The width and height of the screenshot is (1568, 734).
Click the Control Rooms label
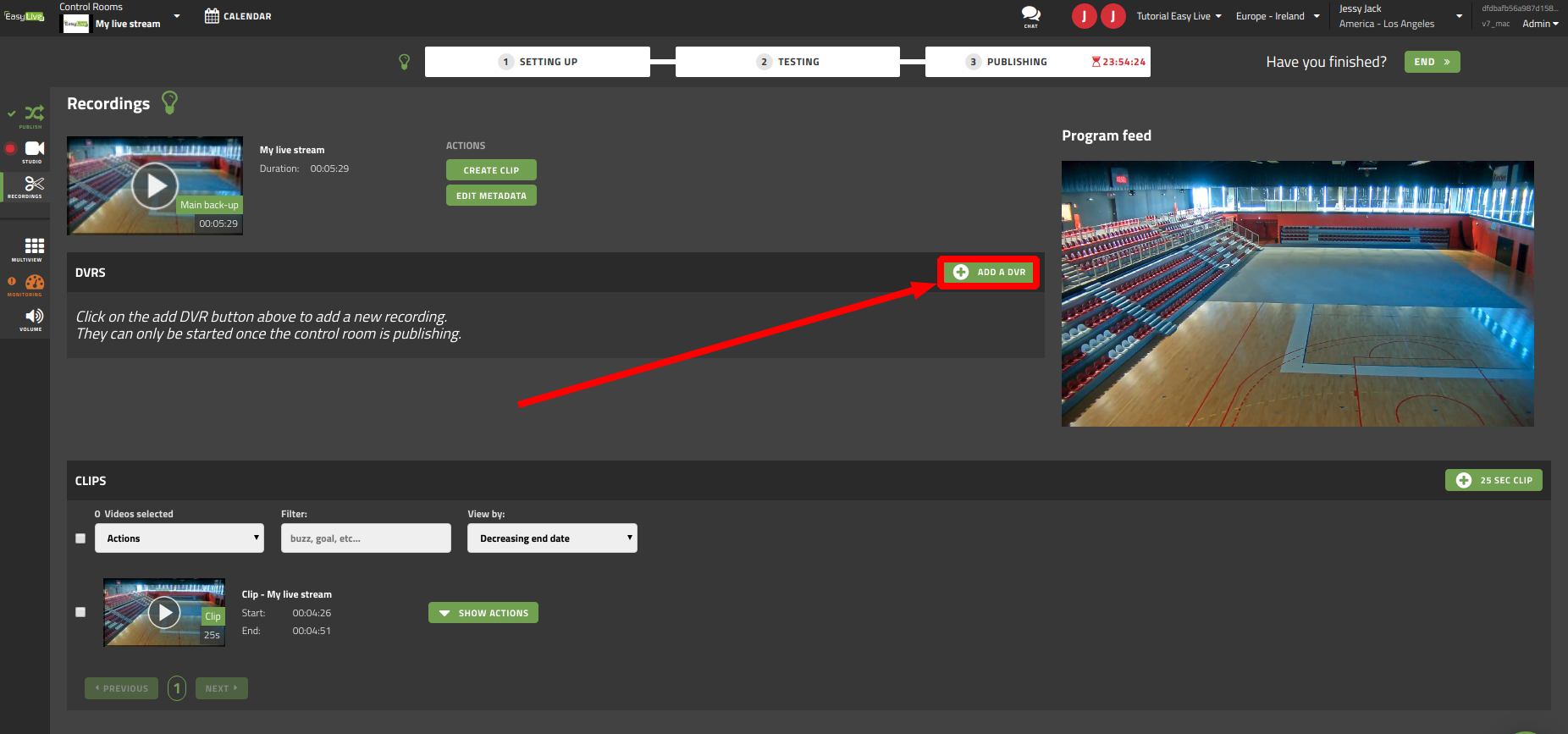tap(91, 7)
